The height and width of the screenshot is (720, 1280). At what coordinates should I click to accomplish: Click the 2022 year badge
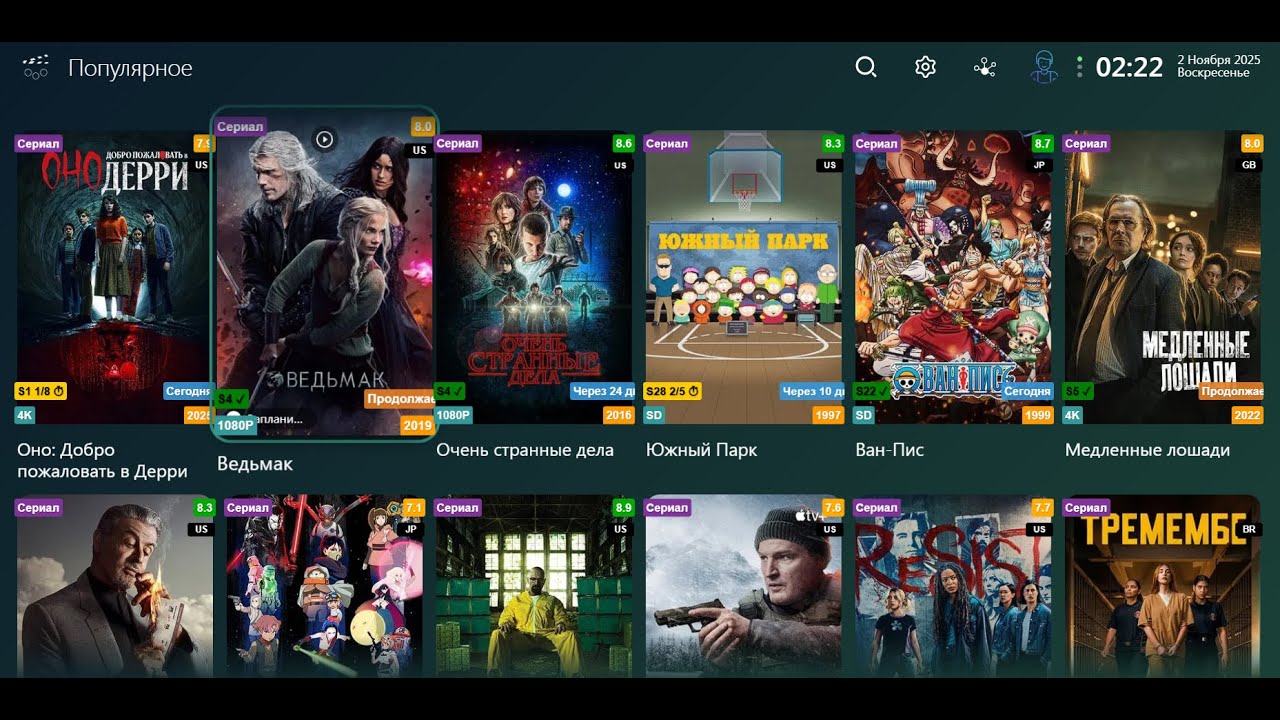click(1248, 415)
